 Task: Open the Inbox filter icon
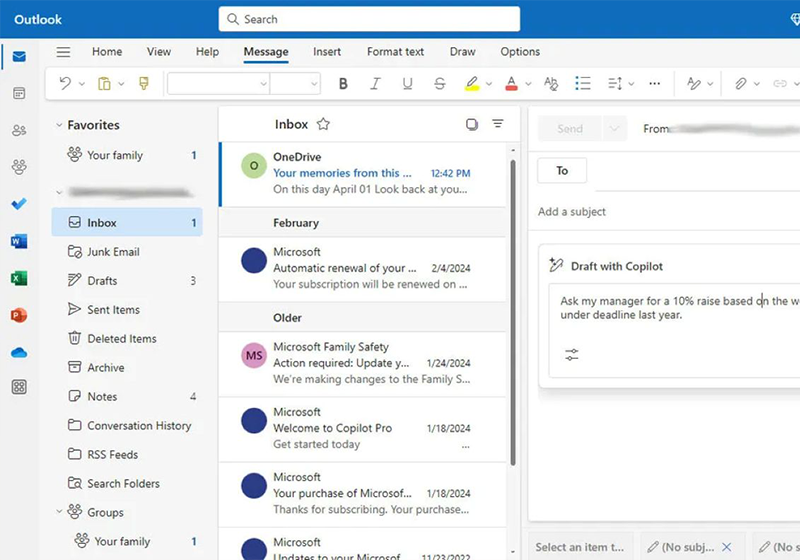point(497,123)
